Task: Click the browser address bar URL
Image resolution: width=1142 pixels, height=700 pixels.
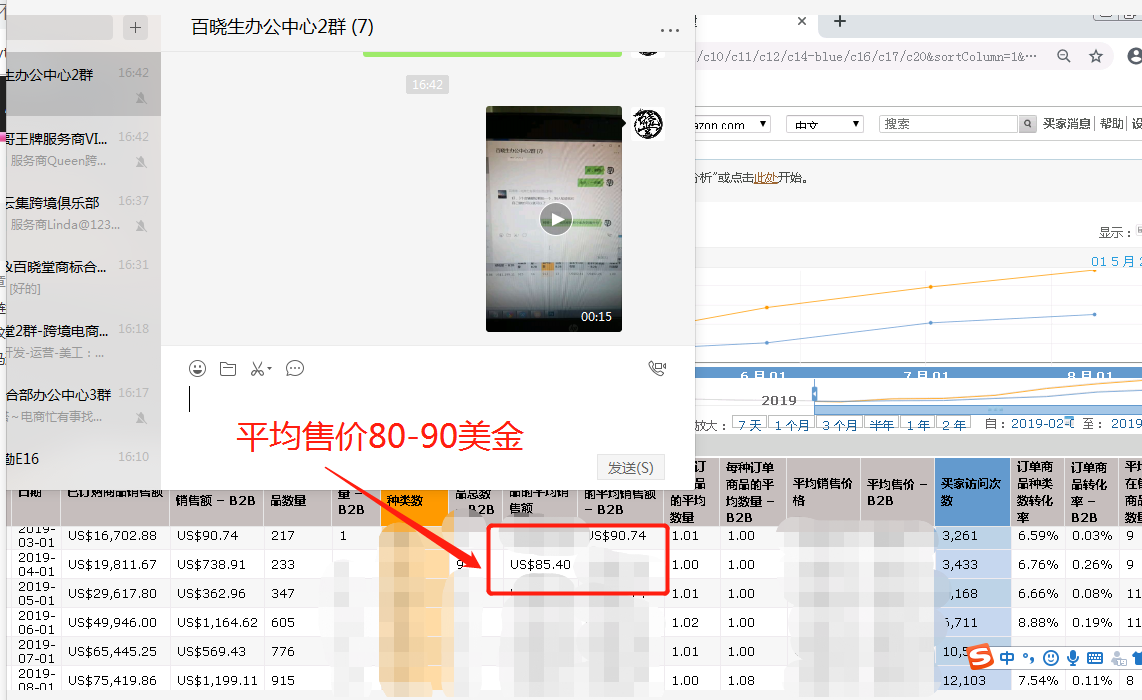Action: coord(867,56)
